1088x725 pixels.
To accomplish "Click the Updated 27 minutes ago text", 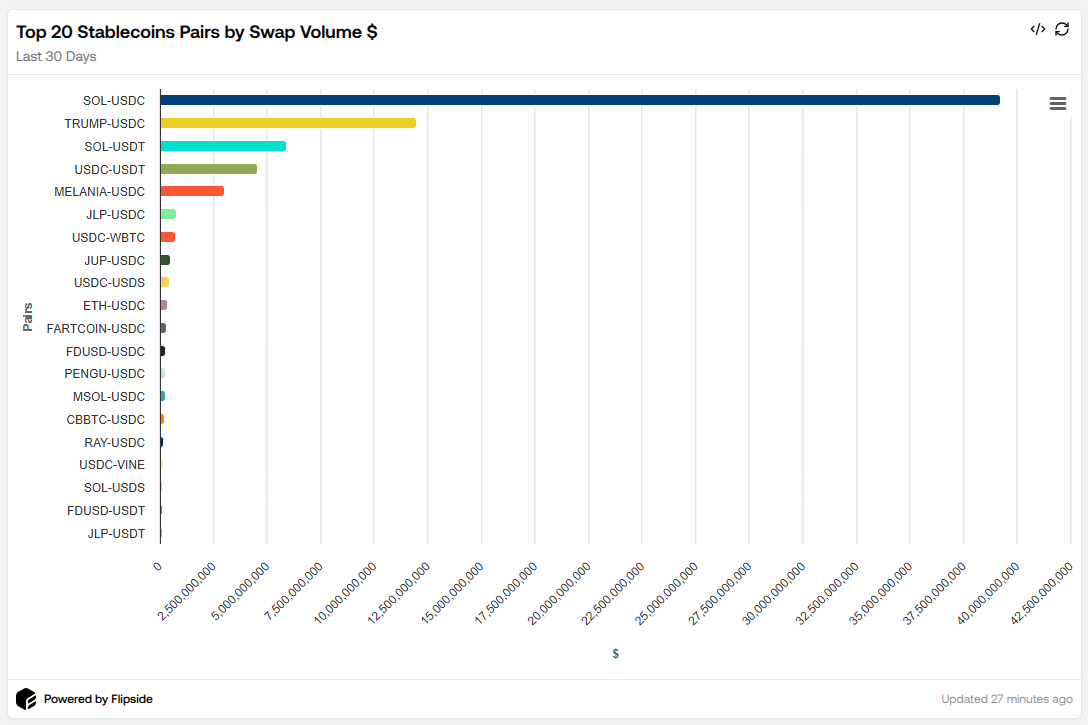I will [x=1007, y=699].
